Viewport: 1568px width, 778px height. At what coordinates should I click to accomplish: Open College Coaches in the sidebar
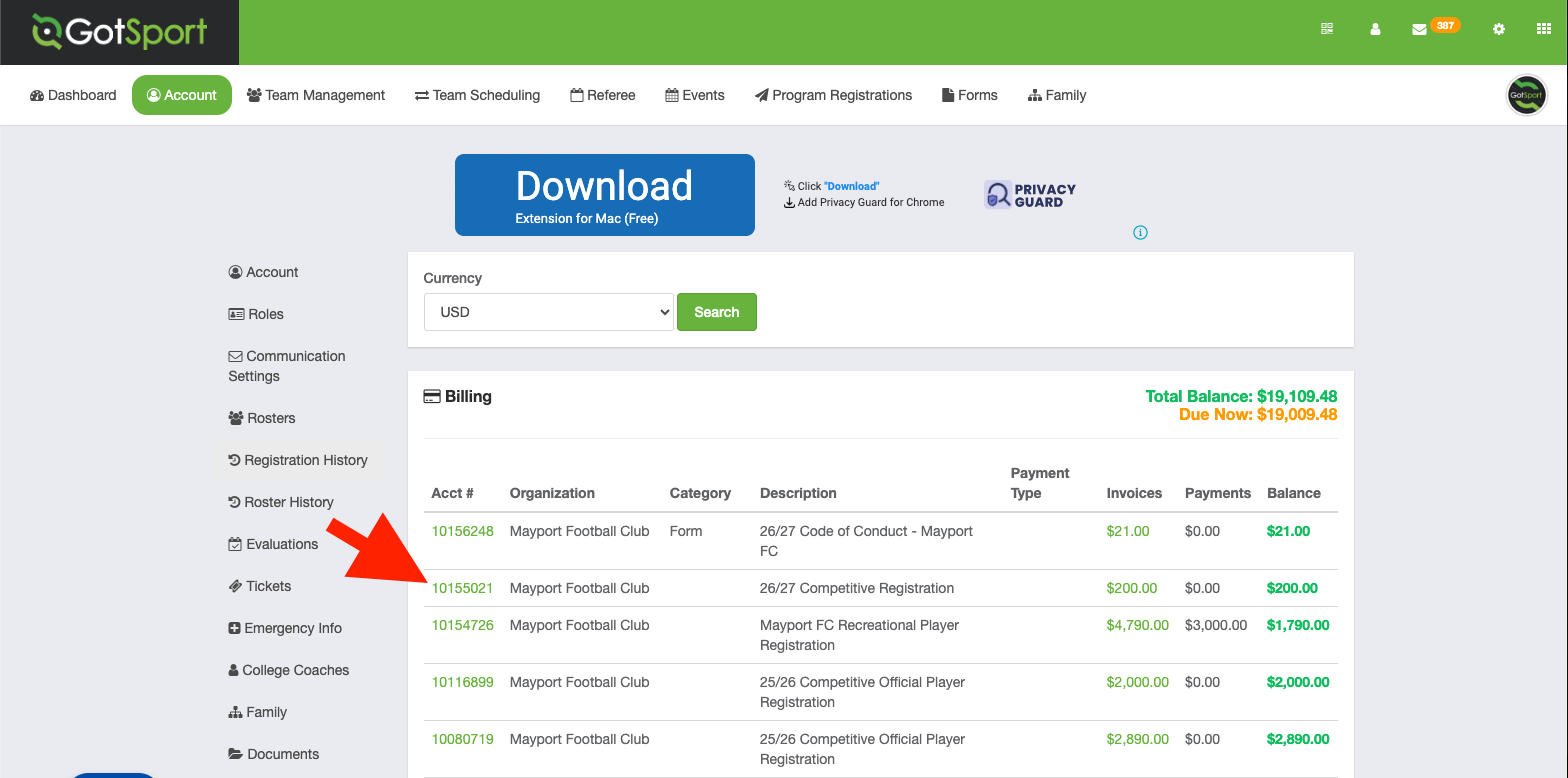[x=289, y=670]
